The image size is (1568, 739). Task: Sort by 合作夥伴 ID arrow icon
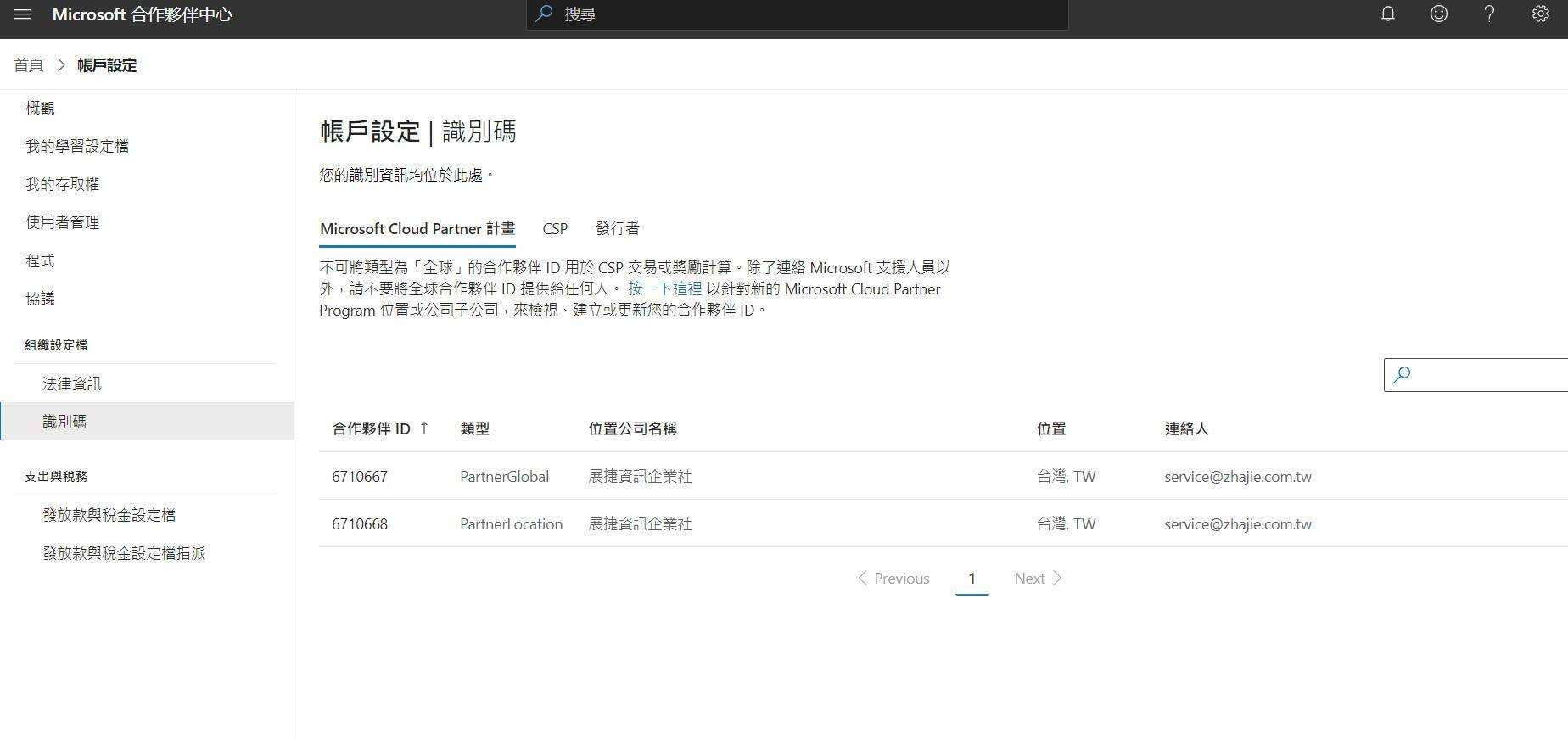pyautogui.click(x=424, y=428)
